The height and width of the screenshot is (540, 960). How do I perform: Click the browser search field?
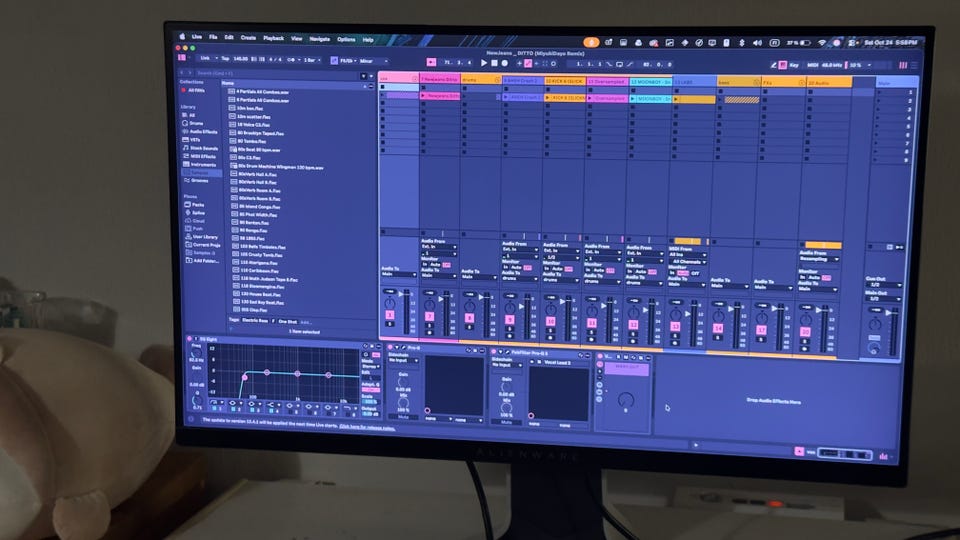click(x=276, y=74)
